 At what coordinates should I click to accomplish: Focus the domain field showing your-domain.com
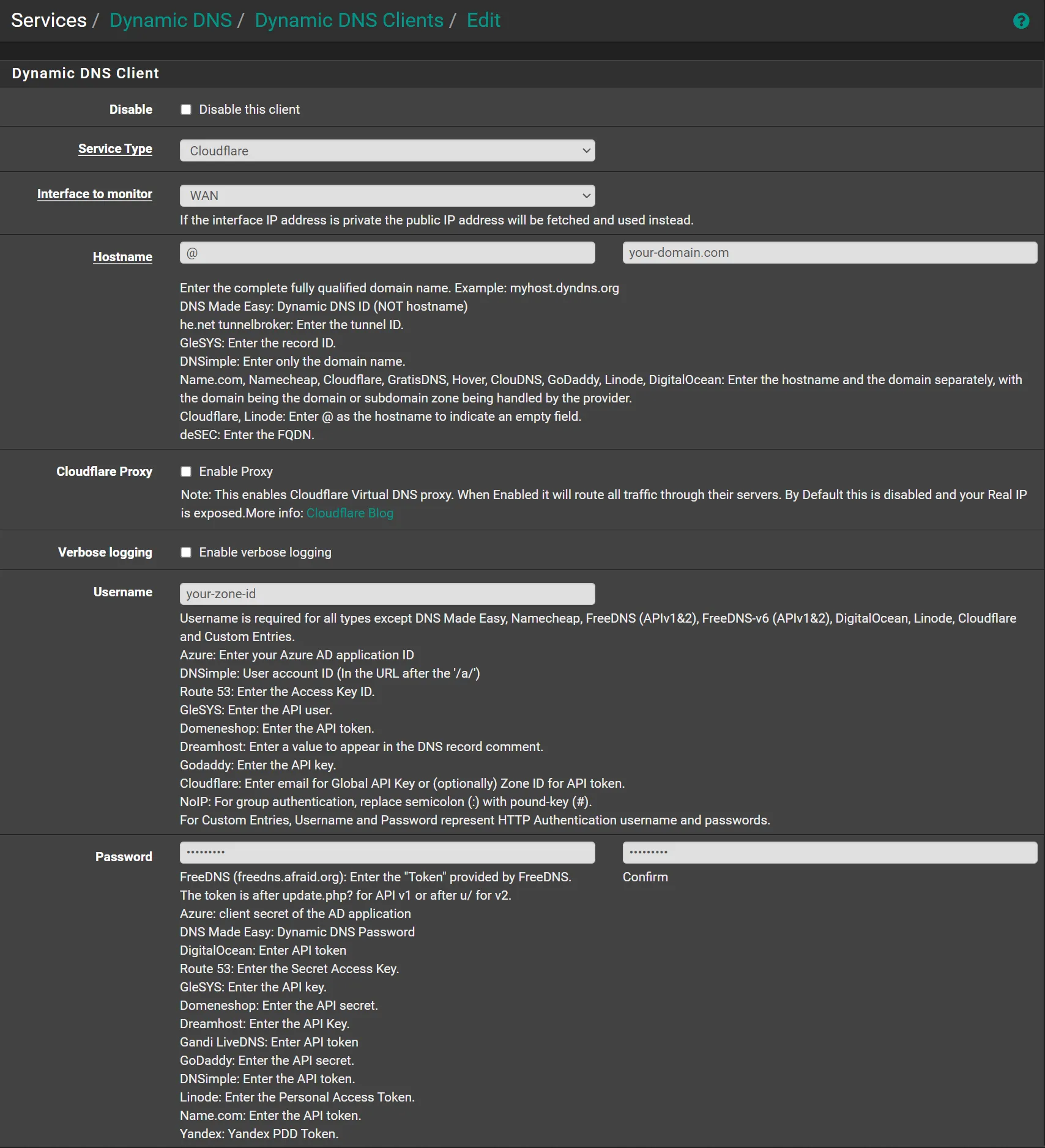[830, 253]
